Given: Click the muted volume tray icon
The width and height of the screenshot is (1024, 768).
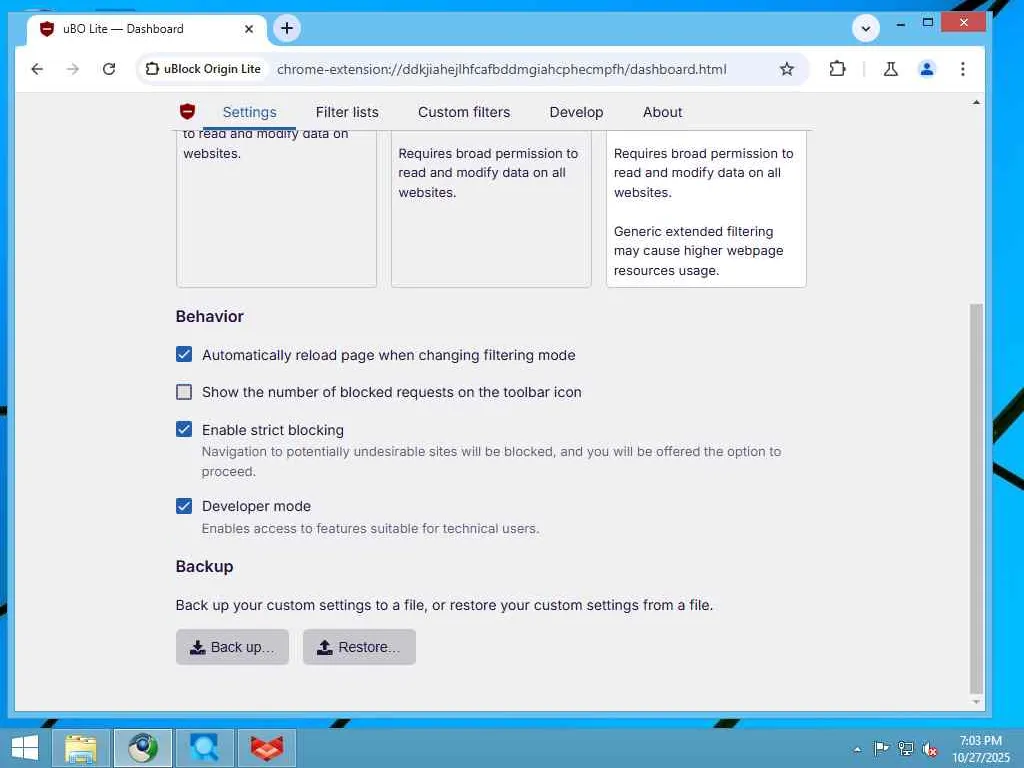Looking at the screenshot, I should coord(930,748).
